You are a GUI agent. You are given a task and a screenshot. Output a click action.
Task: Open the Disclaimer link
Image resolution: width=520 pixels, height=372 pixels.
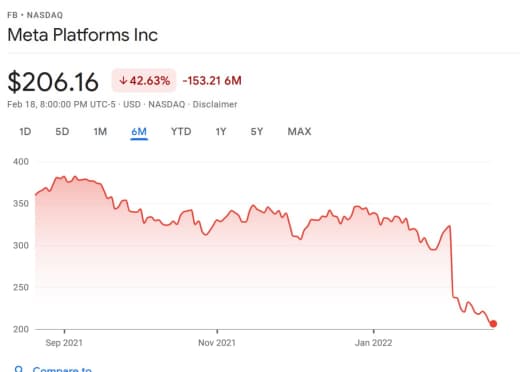tap(215, 104)
